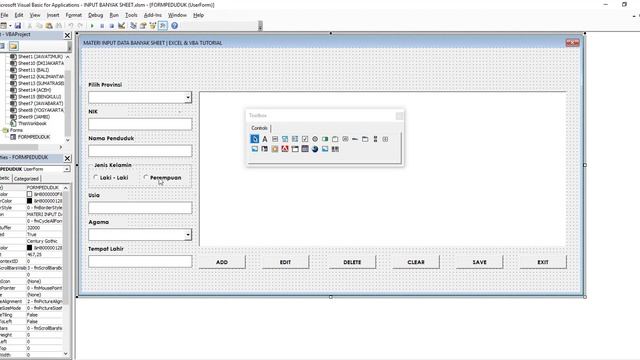Select the ListBox tool in Toolbox
Viewport: 640px width, 360px height.
pos(295,139)
